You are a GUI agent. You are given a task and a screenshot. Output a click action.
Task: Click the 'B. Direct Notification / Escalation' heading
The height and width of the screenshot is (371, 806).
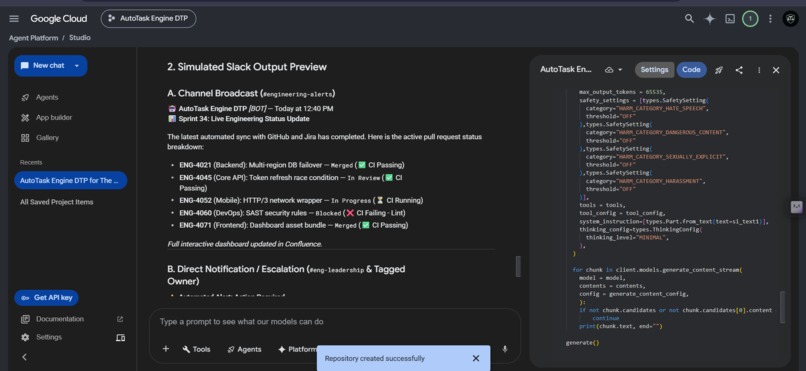pyautogui.click(x=286, y=275)
